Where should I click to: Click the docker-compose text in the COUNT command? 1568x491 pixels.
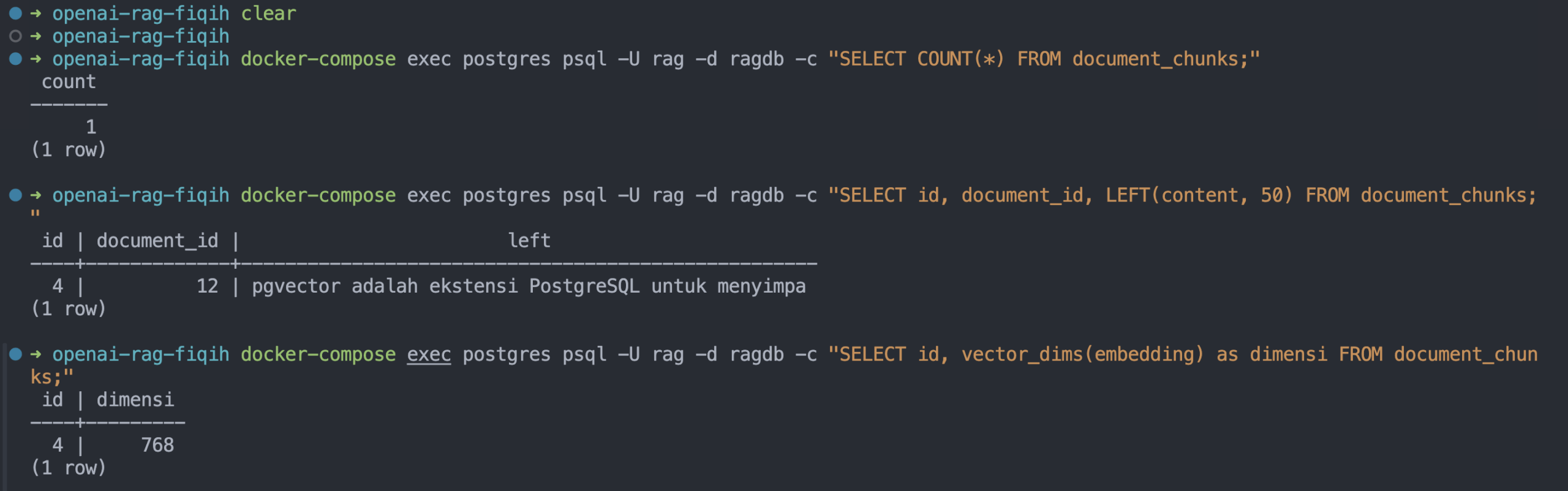pyautogui.click(x=318, y=59)
